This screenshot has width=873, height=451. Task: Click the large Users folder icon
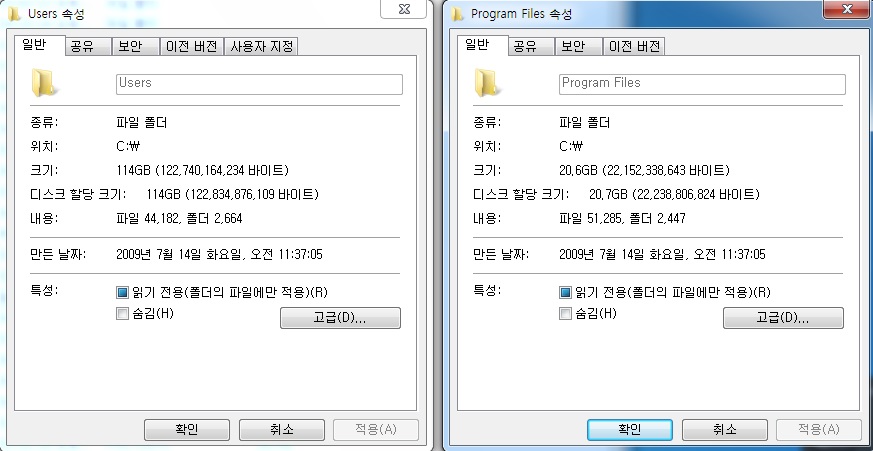coord(43,82)
